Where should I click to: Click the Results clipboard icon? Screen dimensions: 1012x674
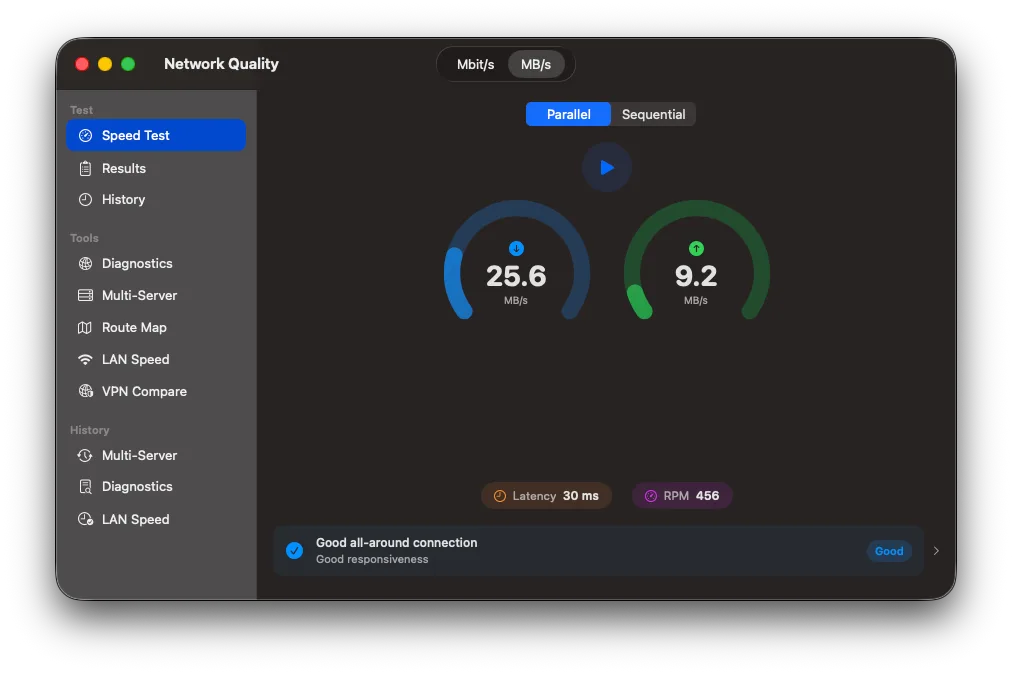click(x=85, y=168)
